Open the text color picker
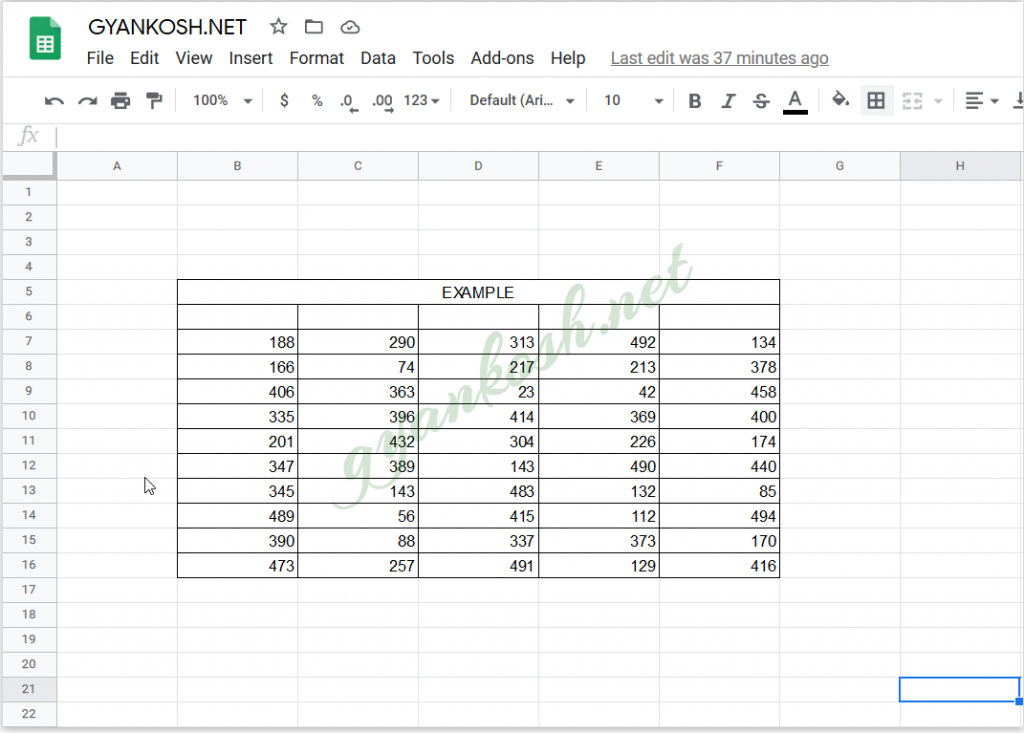 795,100
